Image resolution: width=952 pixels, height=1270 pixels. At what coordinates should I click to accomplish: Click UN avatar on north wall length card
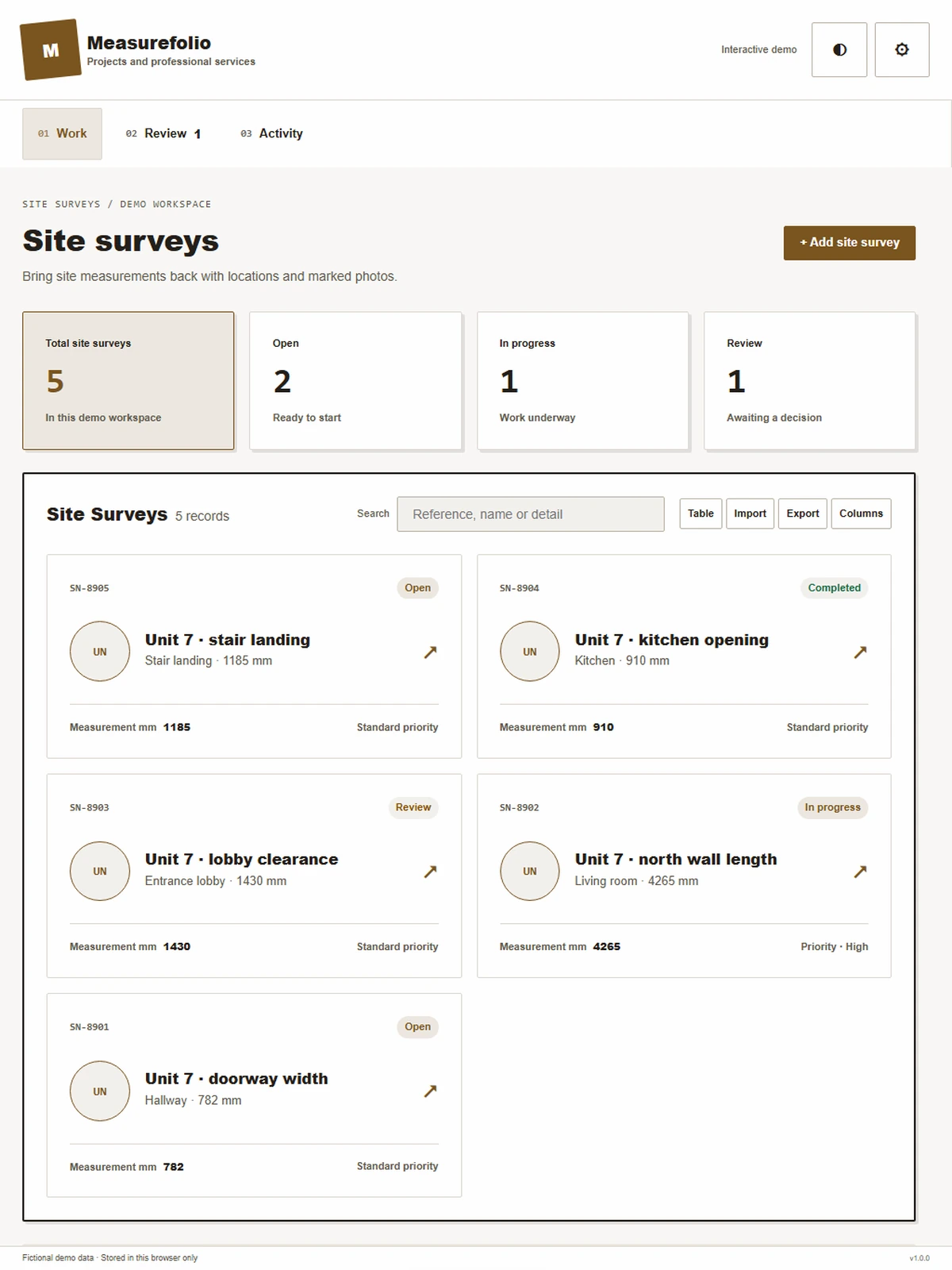click(530, 872)
